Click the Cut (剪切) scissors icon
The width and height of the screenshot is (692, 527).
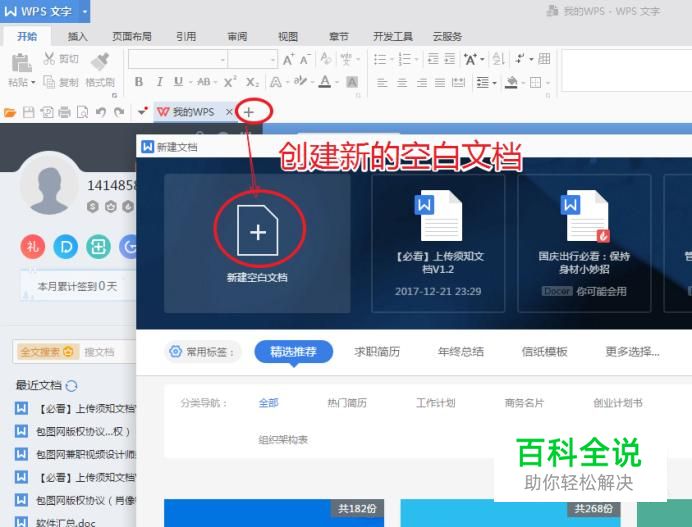[49, 59]
